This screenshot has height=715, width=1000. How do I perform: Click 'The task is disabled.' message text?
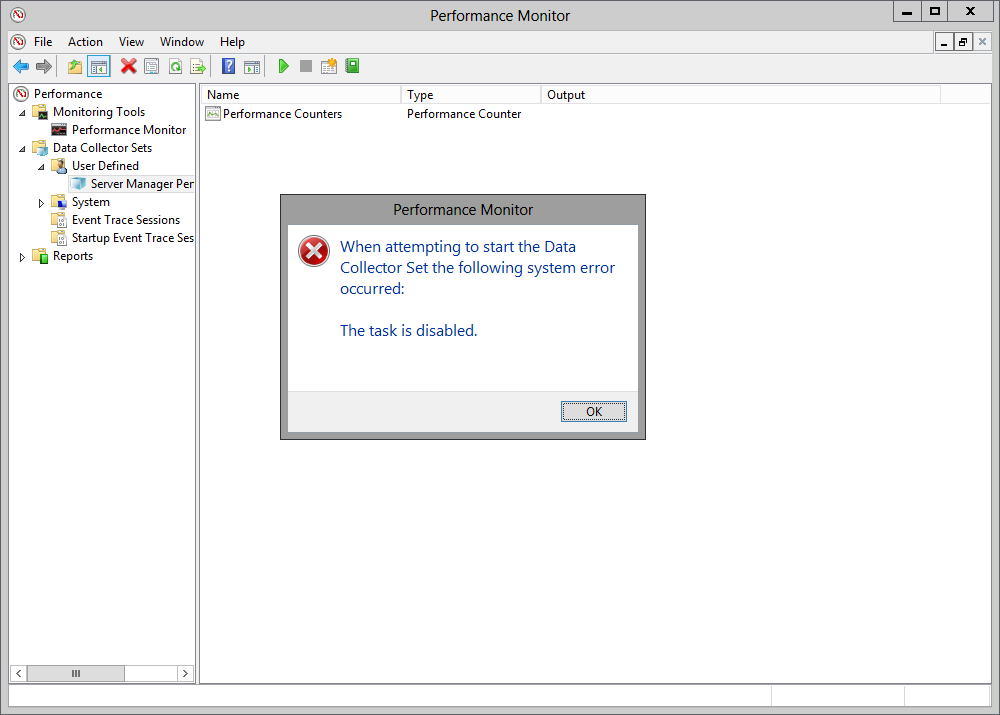408,330
